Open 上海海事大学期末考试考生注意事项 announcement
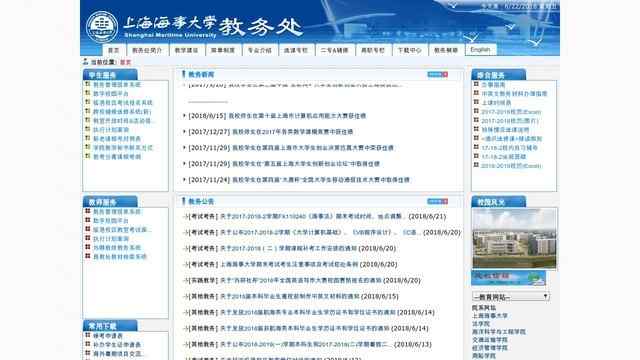This screenshot has height=360, width=640. point(289,264)
